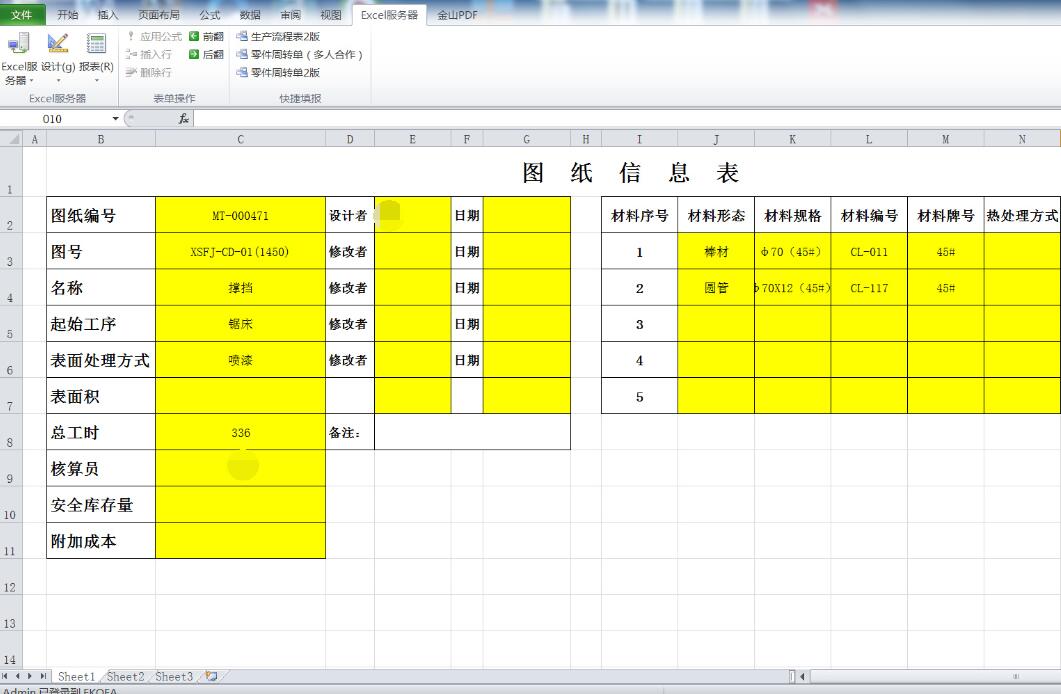The width and height of the screenshot is (1061, 694).
Task: Select cell containing drawing number MT-000471
Action: tap(240, 216)
